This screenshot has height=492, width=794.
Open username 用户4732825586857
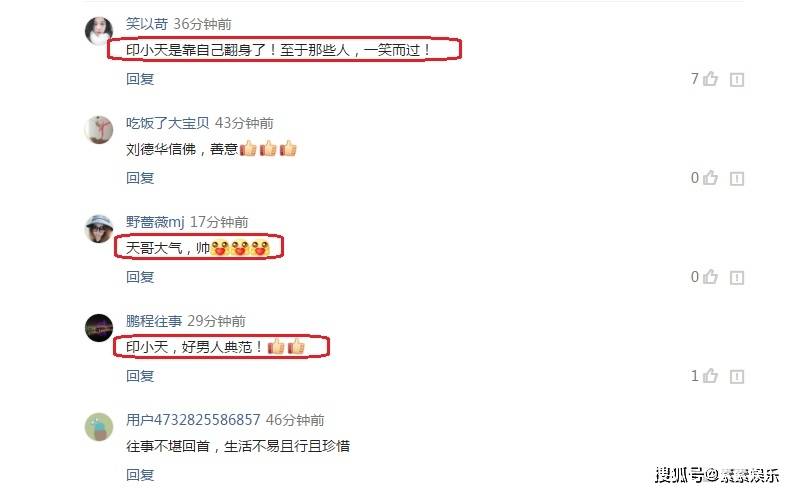coord(193,420)
